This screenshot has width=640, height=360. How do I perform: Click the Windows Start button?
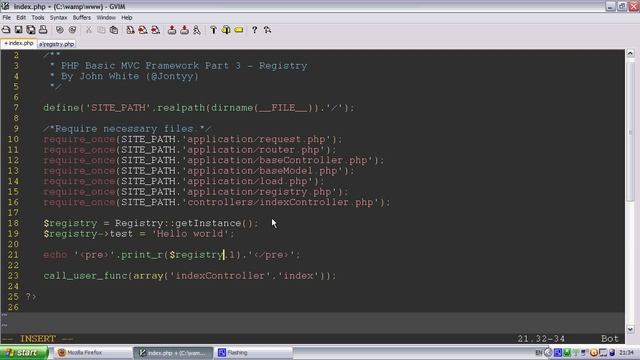coord(23,353)
